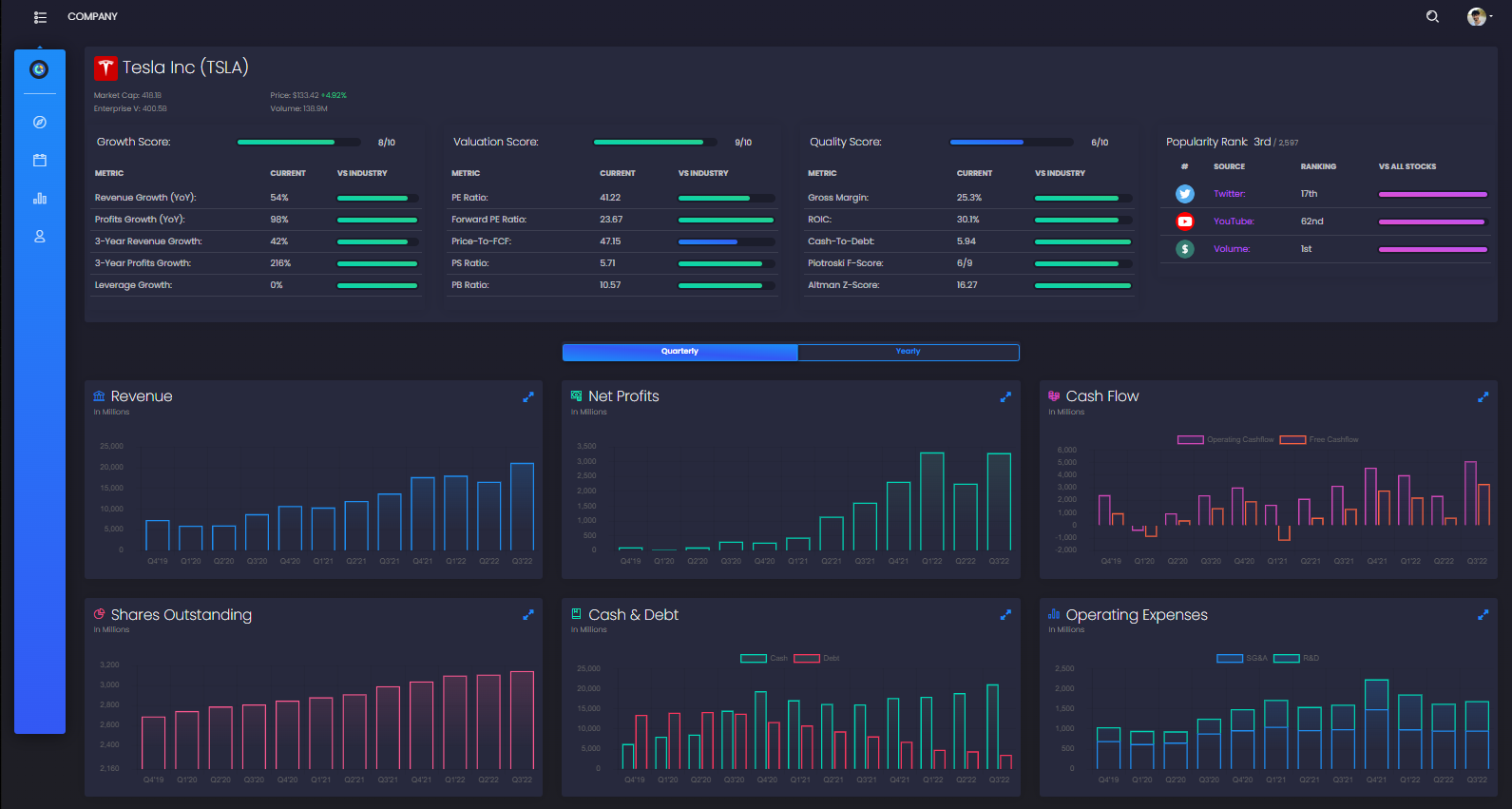Click the YouTube source icon
The height and width of the screenshot is (809, 1512).
(x=1185, y=222)
